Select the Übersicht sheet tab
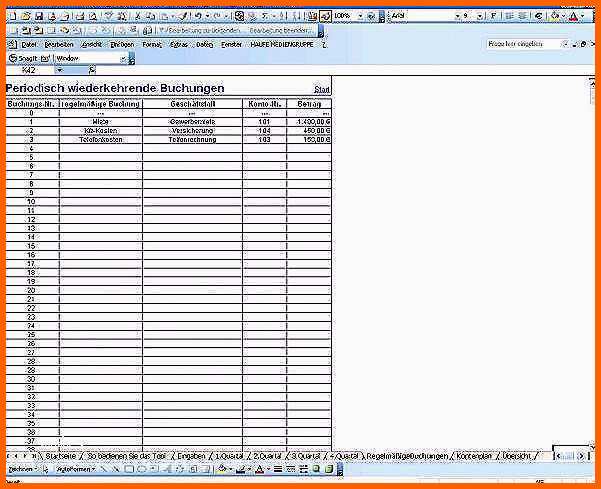Viewport: 601px width, 489px height. pyautogui.click(x=517, y=456)
